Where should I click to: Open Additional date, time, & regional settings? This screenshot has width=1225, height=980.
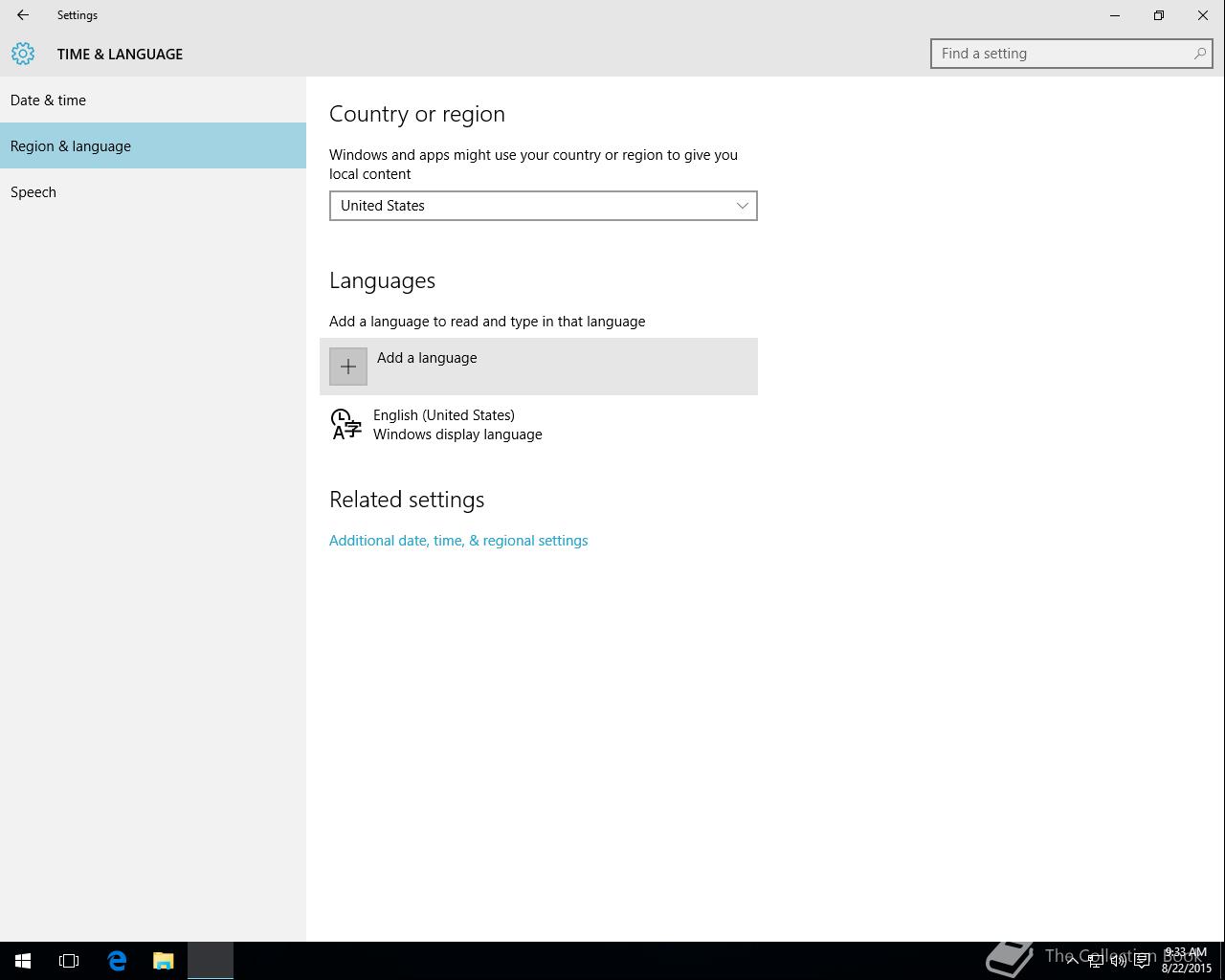pos(458,541)
